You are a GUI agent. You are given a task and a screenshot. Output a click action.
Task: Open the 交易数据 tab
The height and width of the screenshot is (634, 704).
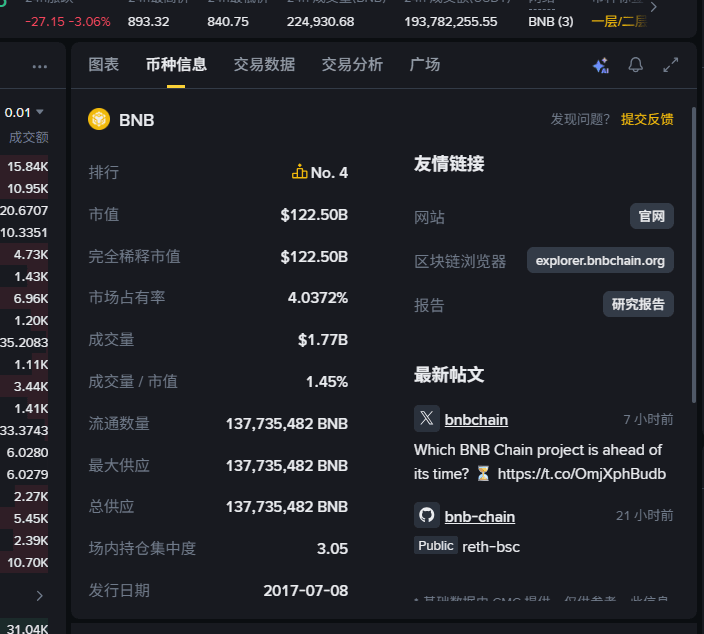tap(264, 64)
